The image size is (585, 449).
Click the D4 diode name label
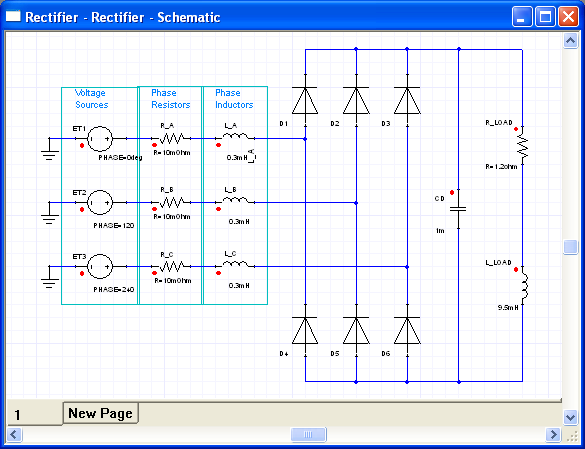coord(284,353)
